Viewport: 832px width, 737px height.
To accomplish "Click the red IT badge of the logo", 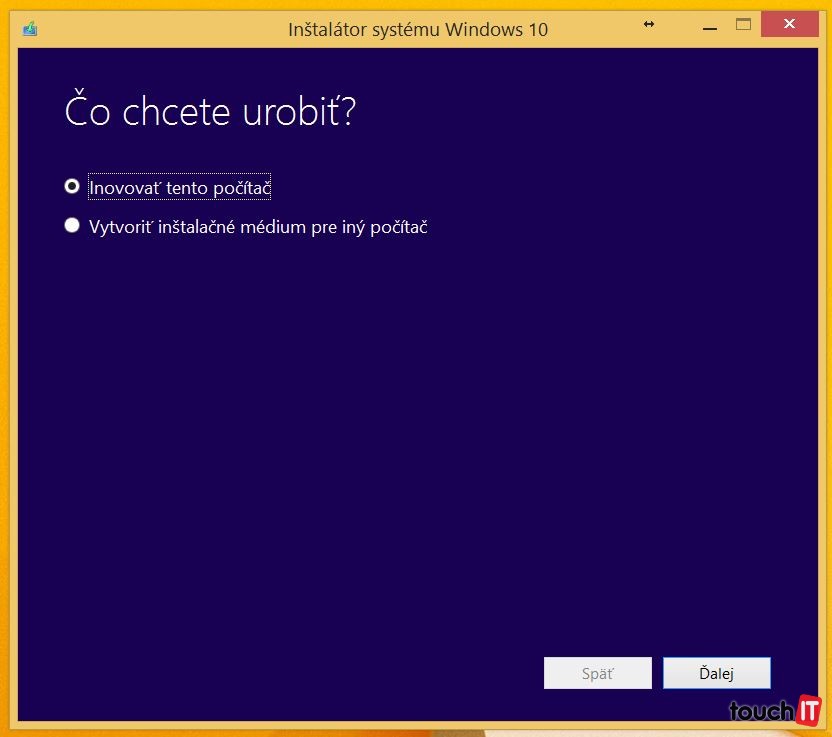I will (x=808, y=710).
